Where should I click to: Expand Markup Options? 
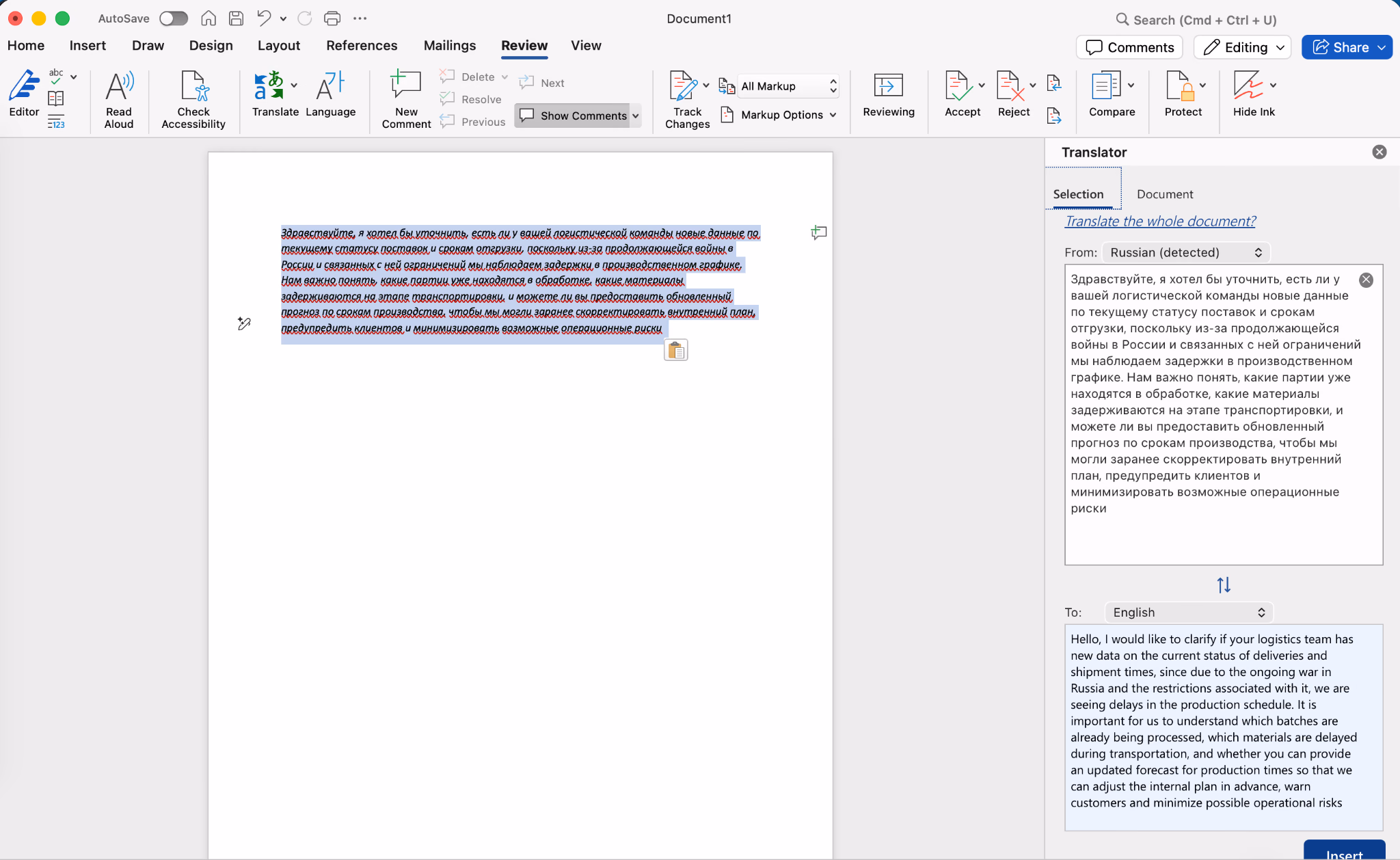779,115
